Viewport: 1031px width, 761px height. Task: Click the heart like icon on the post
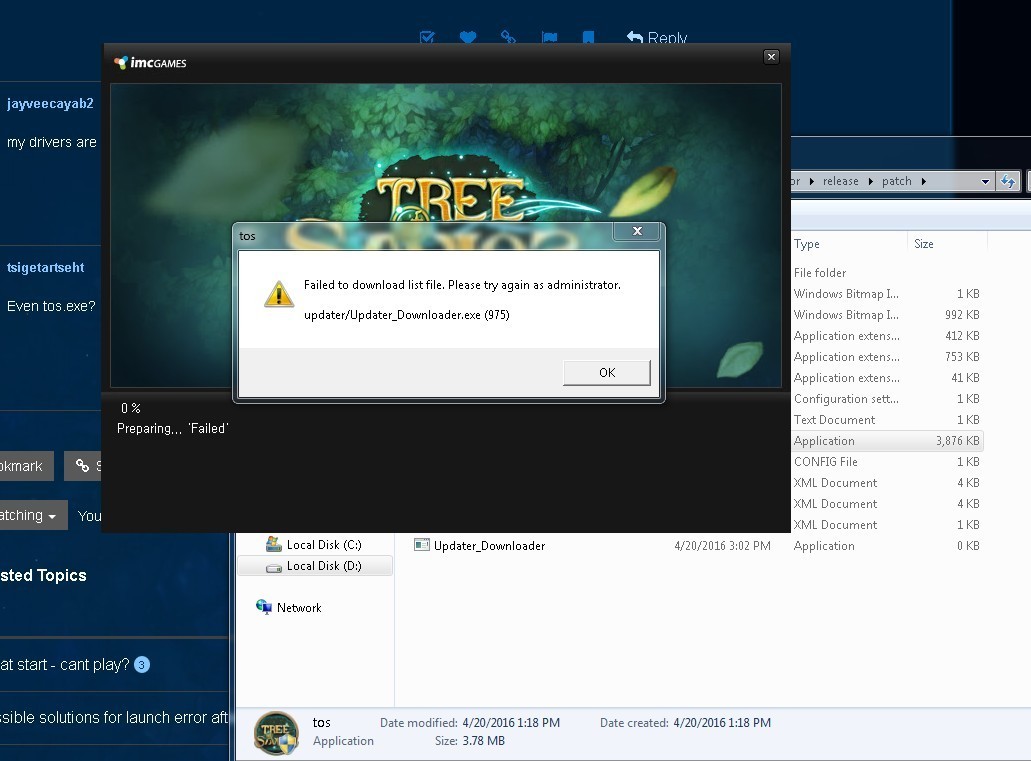[x=468, y=38]
